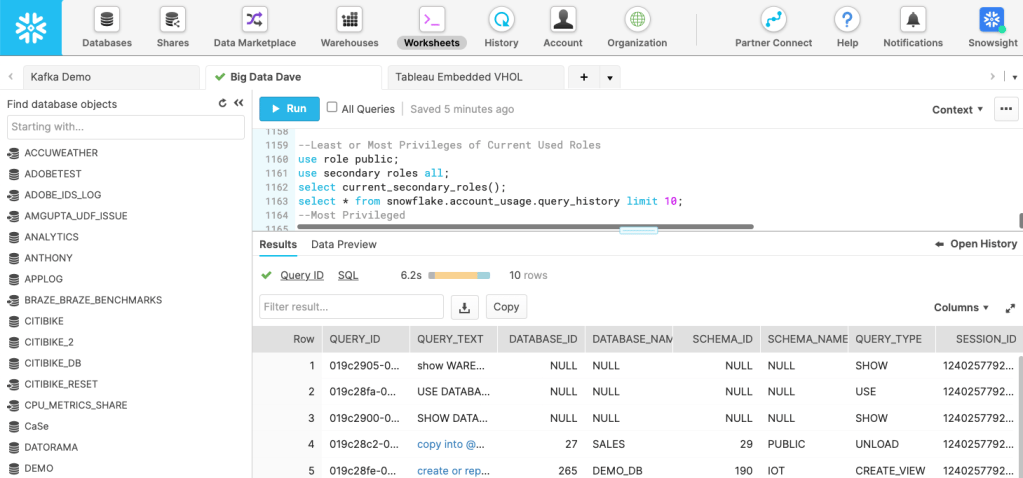Viewport: 1023px width, 478px height.
Task: Open the Account page icon
Action: 562,20
